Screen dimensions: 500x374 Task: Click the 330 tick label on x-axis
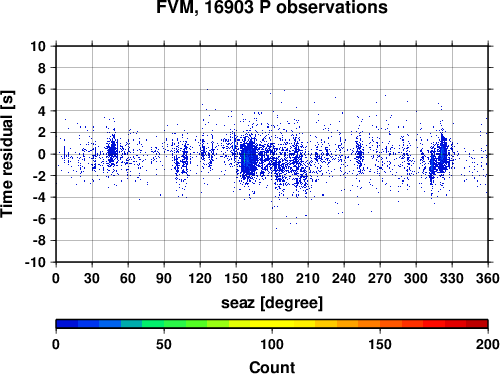(452, 278)
